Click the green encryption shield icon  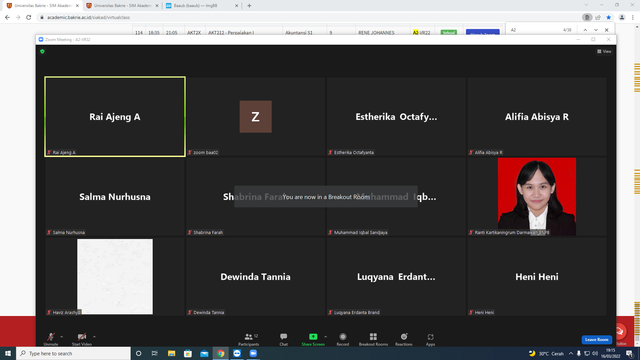42,51
